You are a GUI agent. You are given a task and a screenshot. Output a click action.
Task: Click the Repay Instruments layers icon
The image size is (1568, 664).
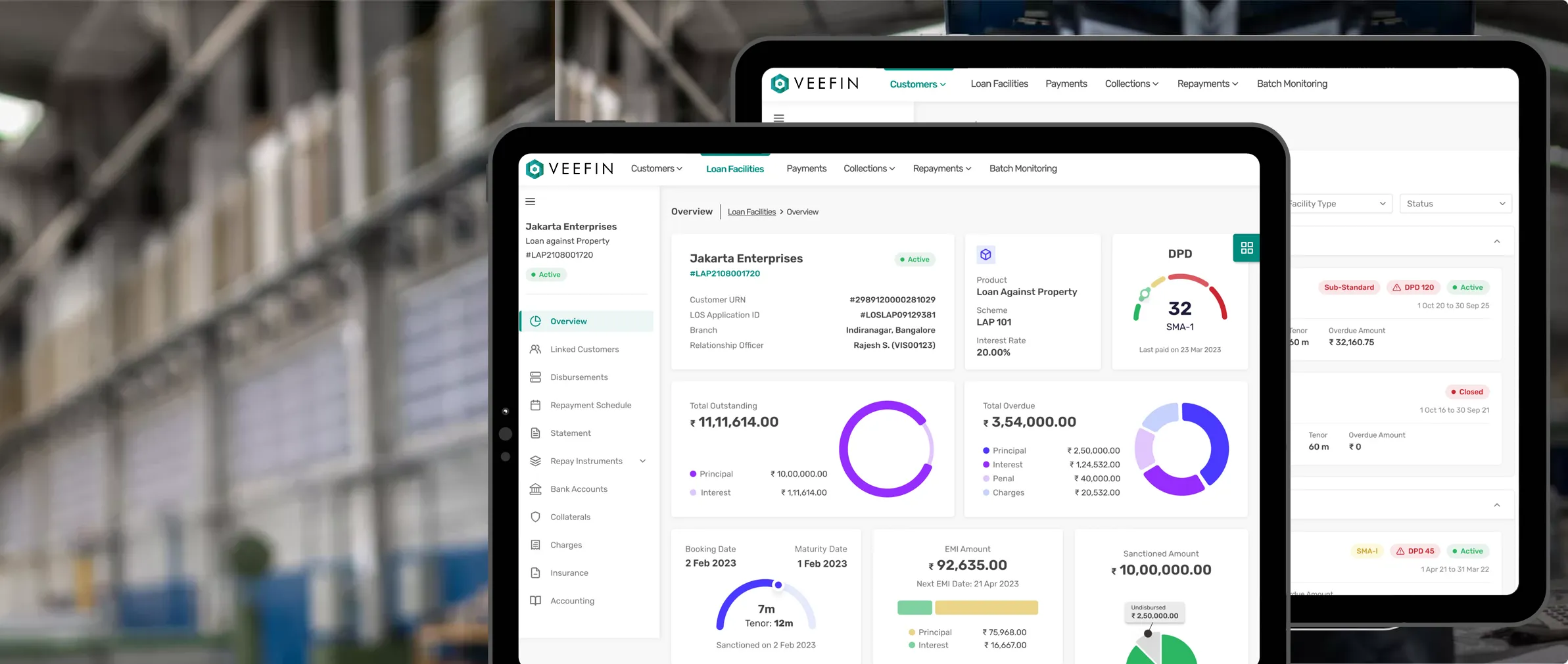[536, 462]
